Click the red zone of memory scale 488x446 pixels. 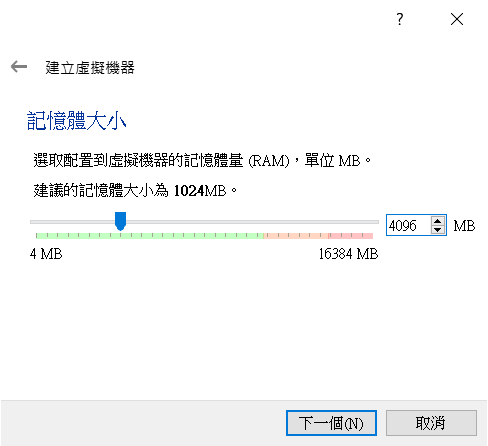coord(351,236)
